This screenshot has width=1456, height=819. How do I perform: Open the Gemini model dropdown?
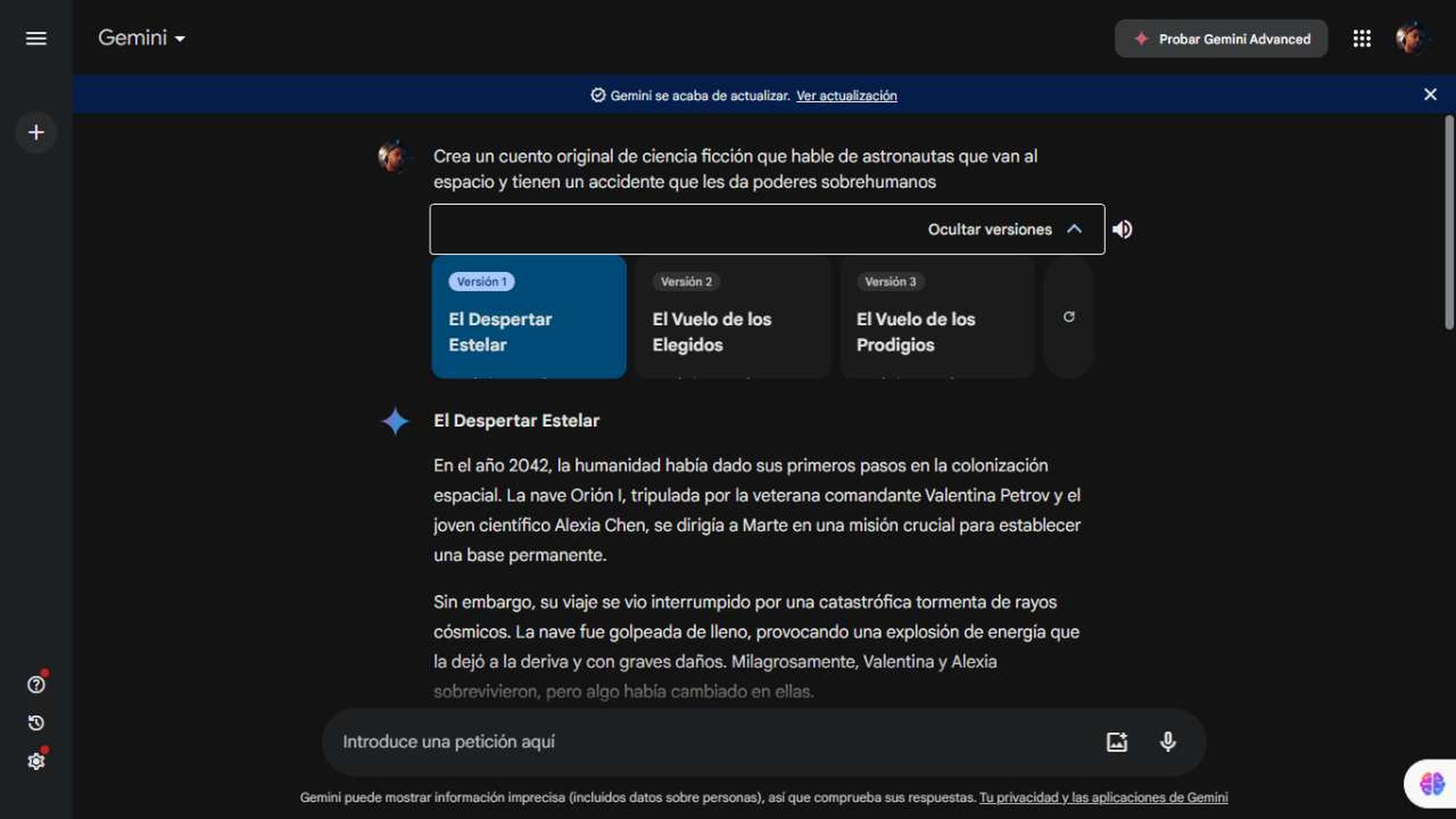point(142,38)
